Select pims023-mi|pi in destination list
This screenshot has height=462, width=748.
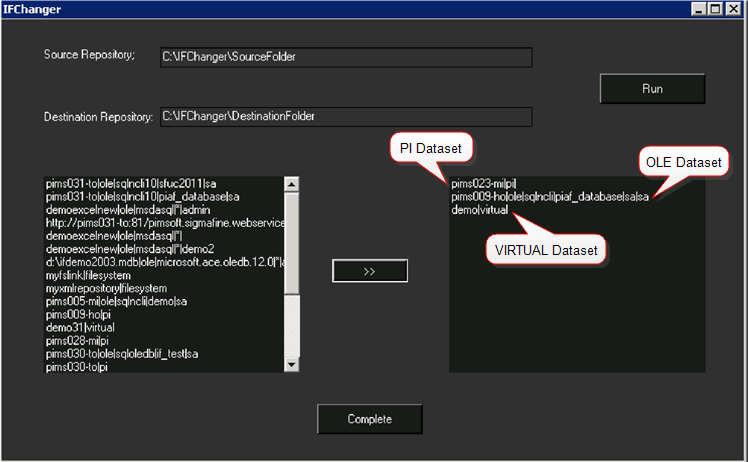pyautogui.click(x=481, y=184)
